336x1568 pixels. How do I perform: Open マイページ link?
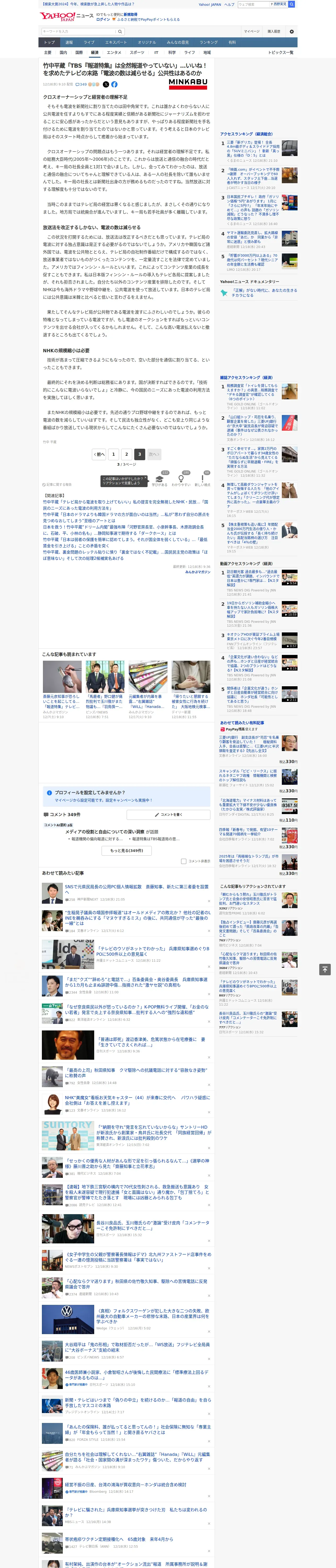point(251,31)
